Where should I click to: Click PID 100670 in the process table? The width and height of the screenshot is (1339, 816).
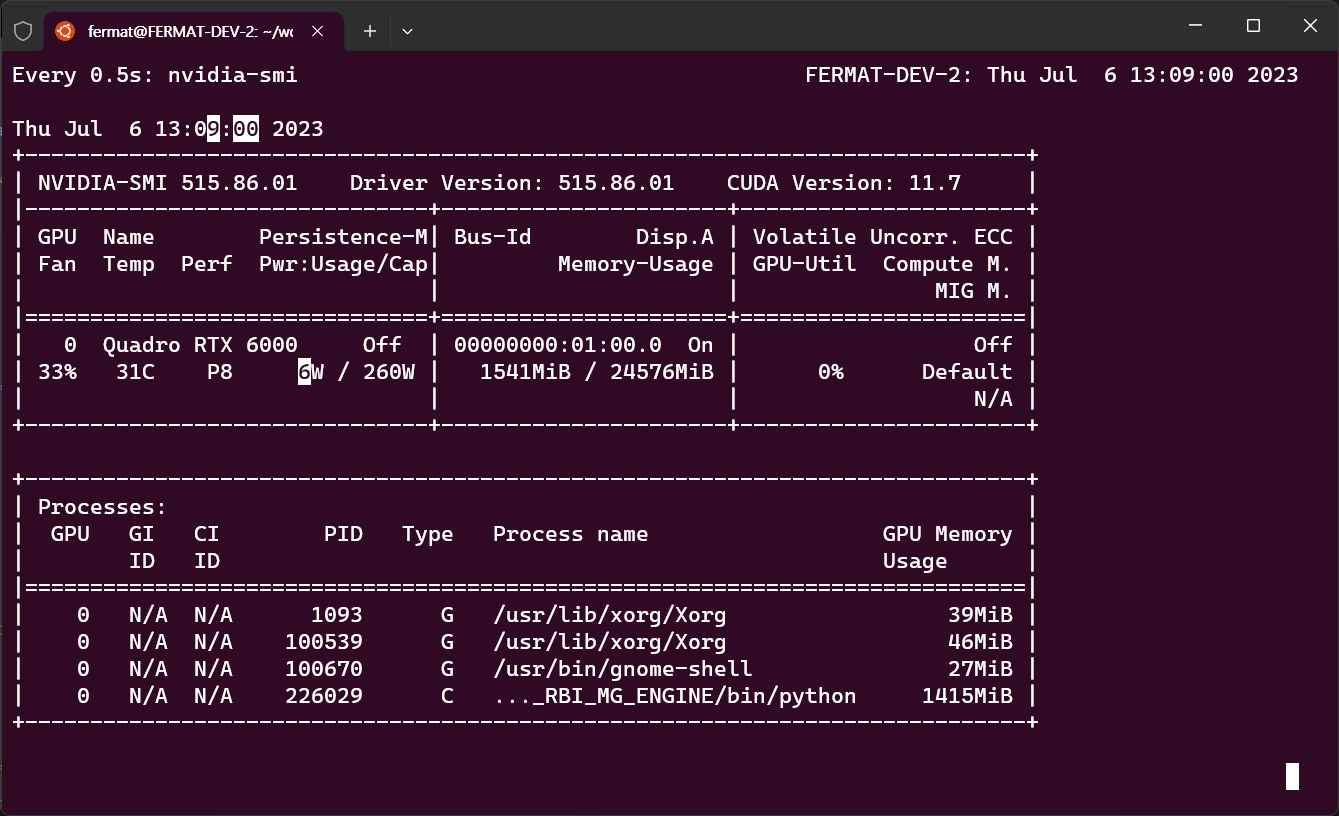(x=324, y=669)
